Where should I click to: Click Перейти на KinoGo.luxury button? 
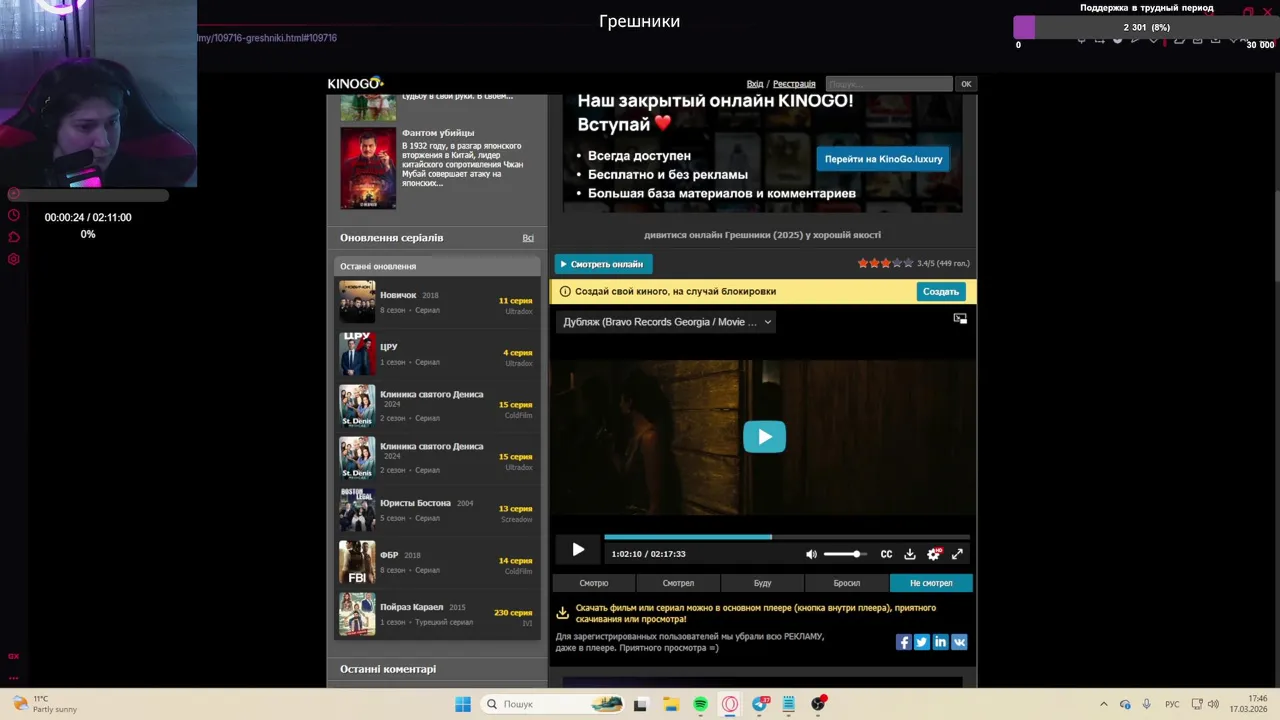point(883,159)
